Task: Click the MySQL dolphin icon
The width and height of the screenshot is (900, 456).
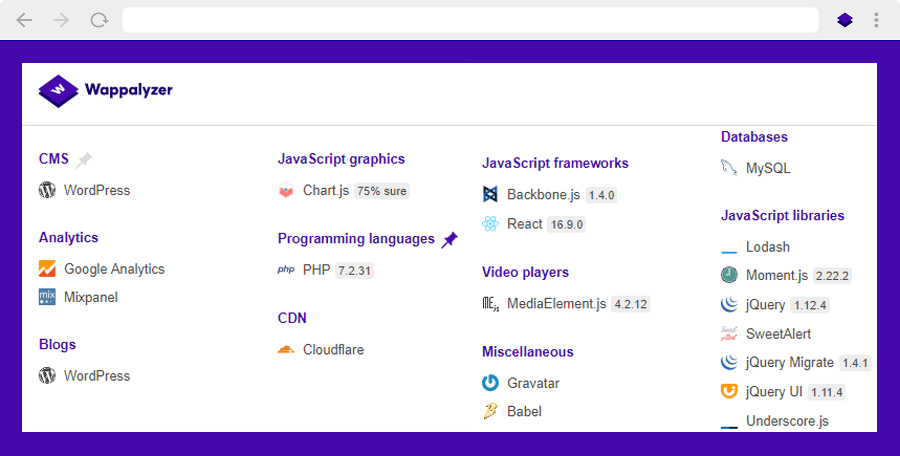Action: tap(729, 168)
